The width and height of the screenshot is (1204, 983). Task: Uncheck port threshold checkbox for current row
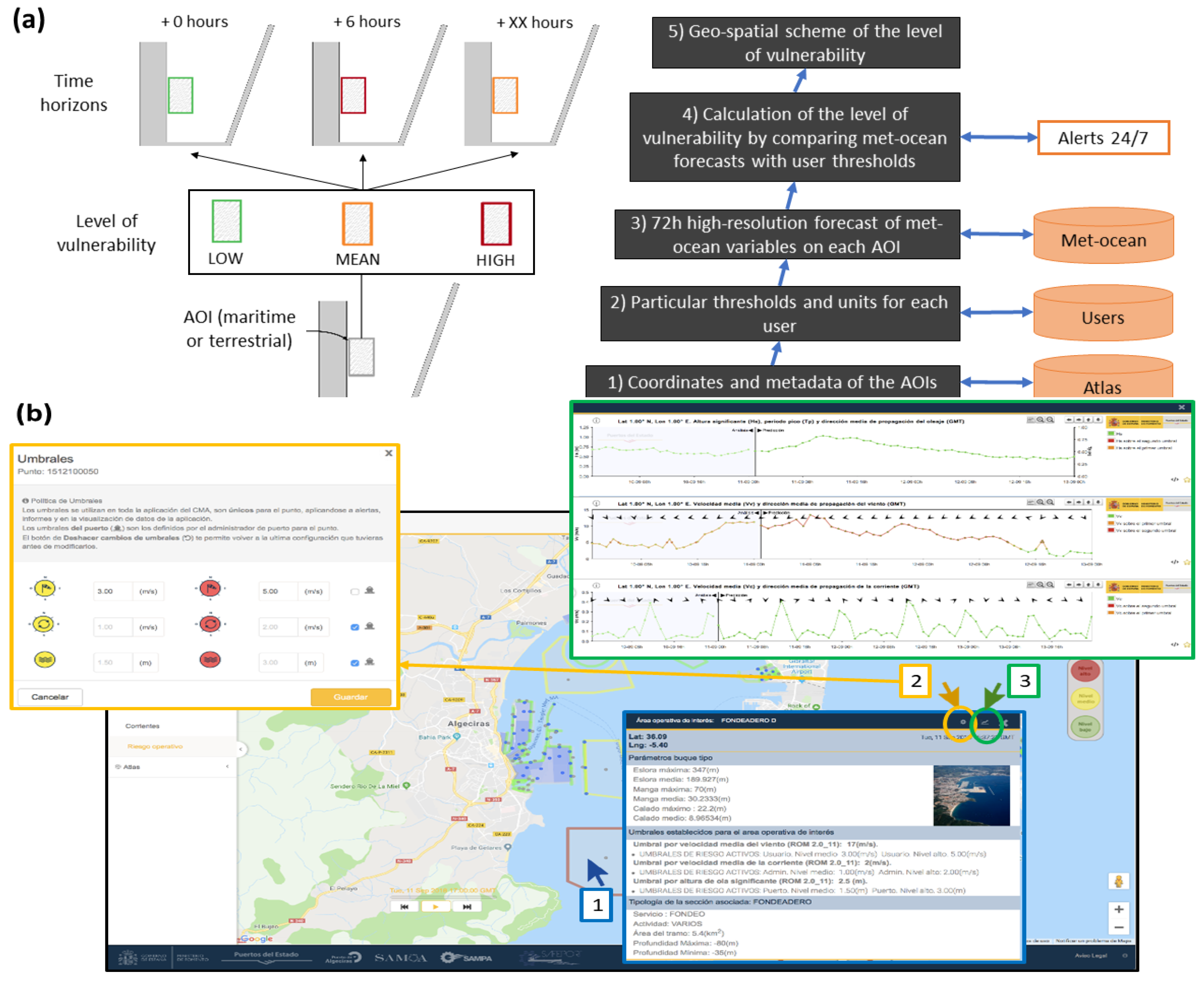pos(355,628)
